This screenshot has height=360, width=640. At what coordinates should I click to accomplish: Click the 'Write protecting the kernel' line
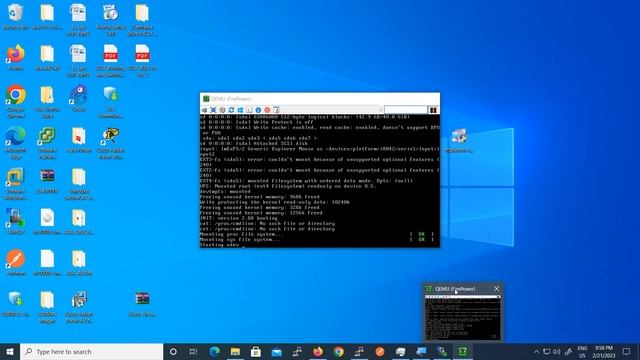tap(274, 202)
